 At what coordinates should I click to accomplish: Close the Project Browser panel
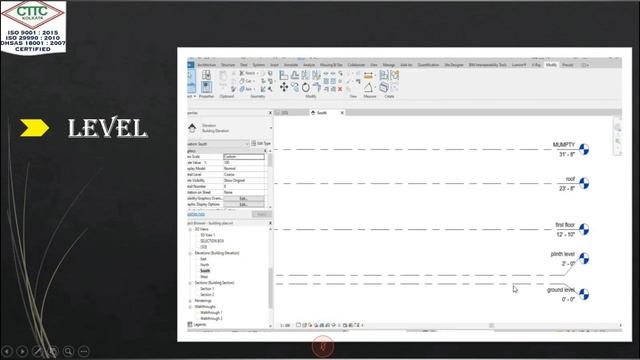[270, 223]
